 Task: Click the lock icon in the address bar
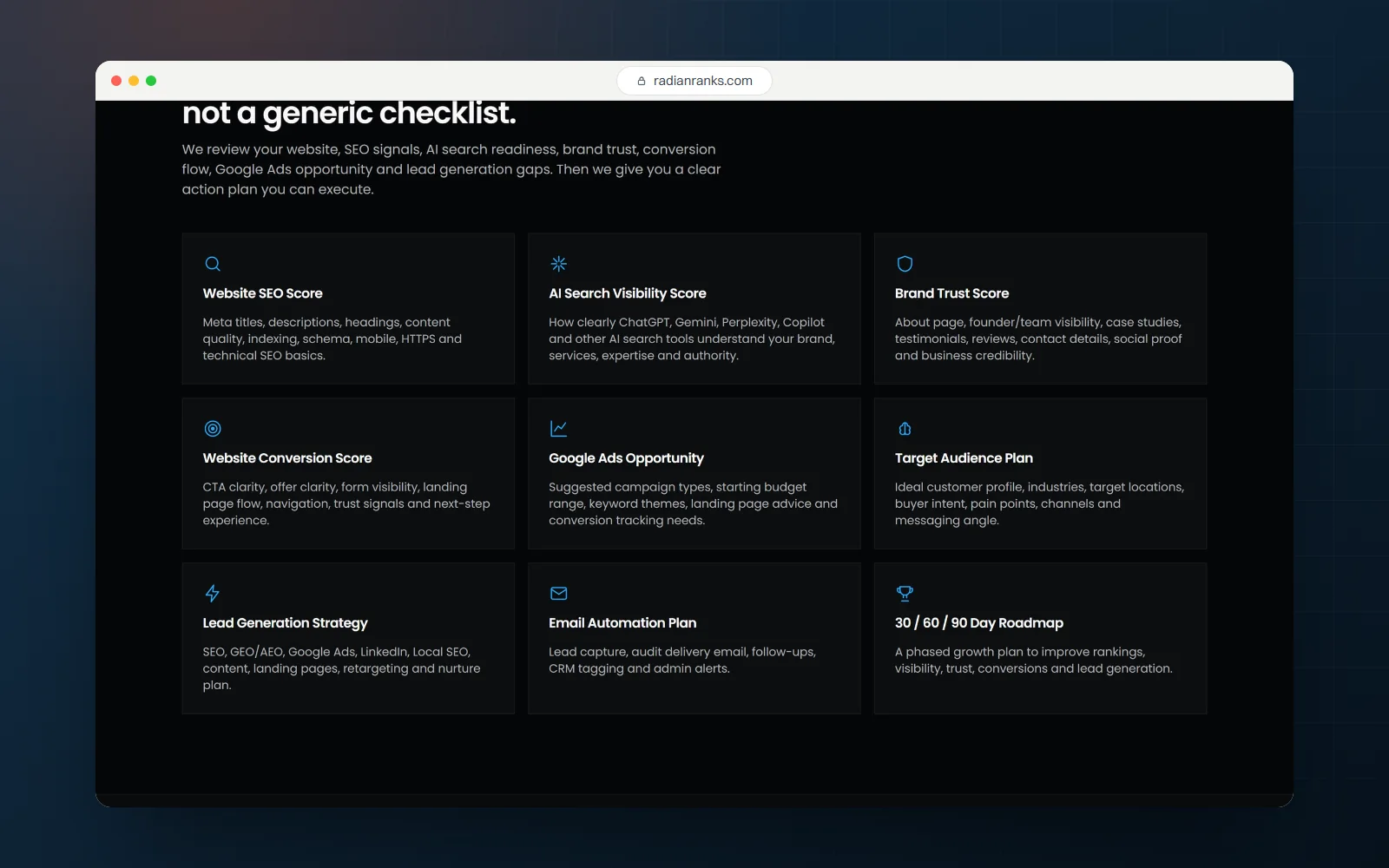[x=642, y=81]
